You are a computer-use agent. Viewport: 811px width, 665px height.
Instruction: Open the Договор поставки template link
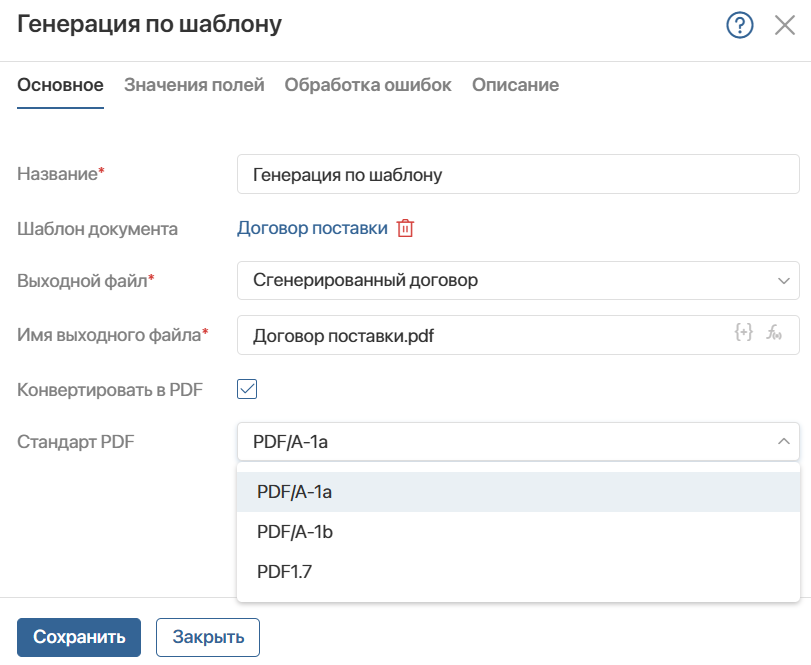click(x=312, y=228)
